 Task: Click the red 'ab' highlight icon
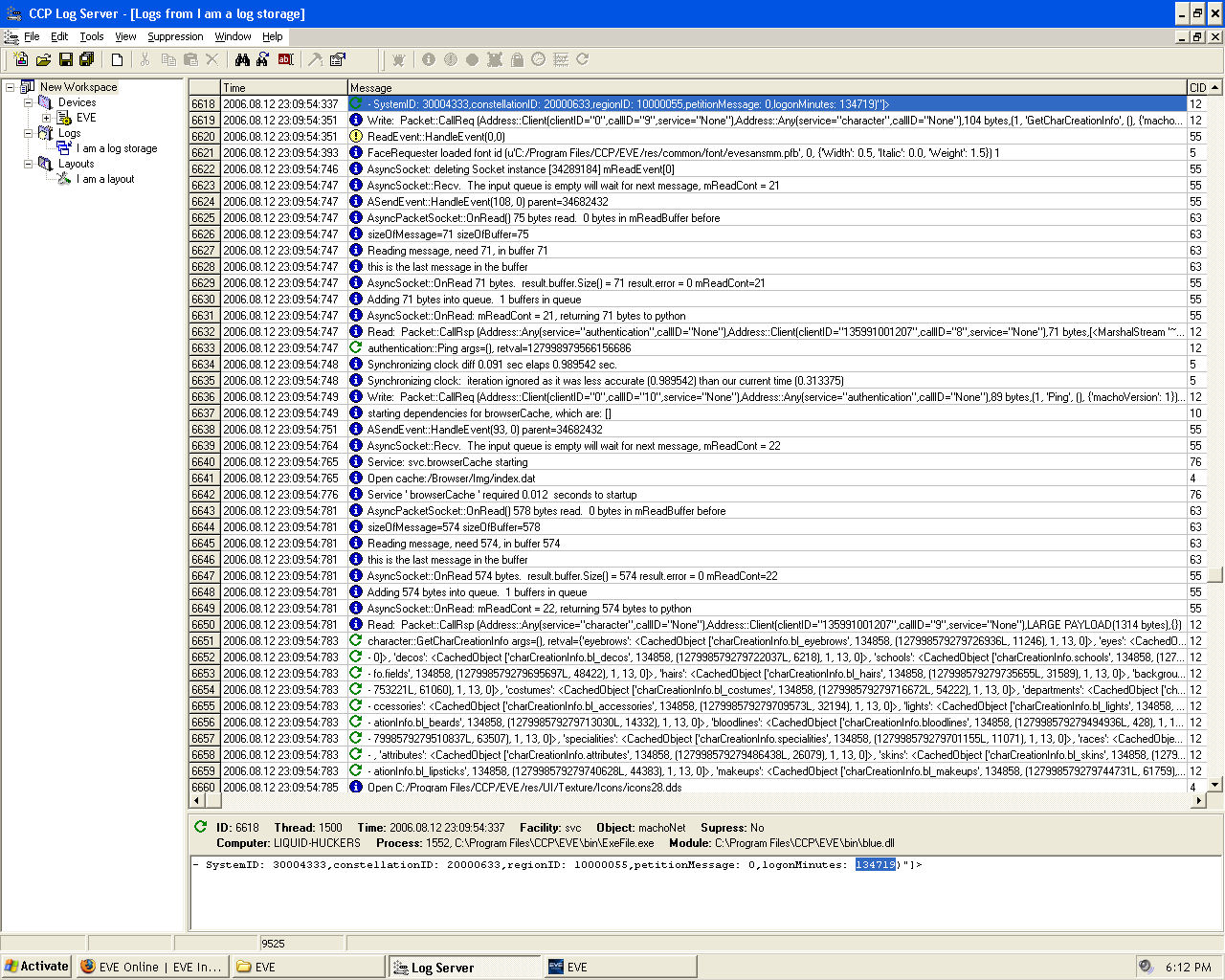[285, 59]
